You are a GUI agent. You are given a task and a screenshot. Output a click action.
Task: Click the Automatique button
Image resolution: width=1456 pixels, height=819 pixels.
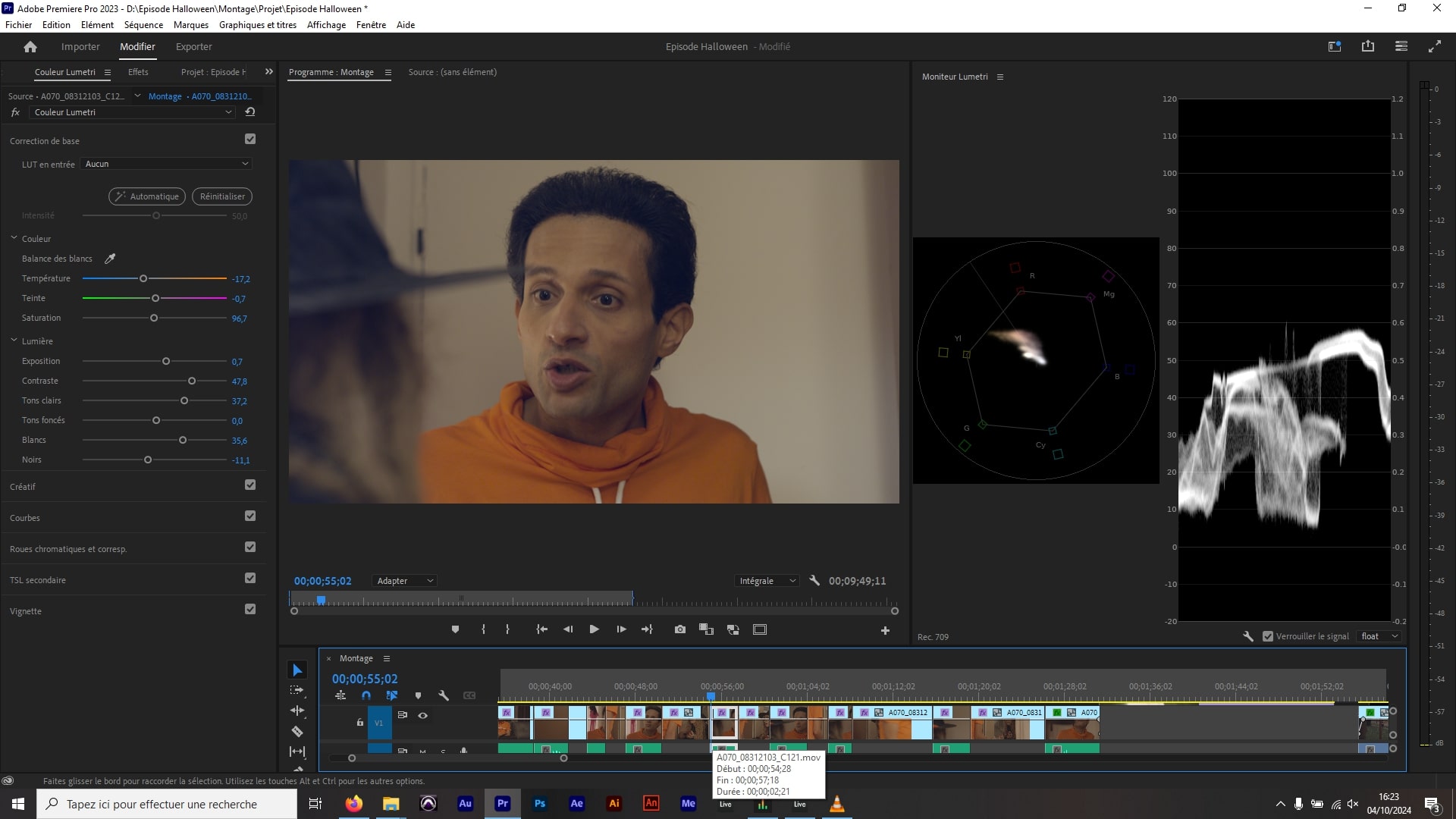point(147,196)
